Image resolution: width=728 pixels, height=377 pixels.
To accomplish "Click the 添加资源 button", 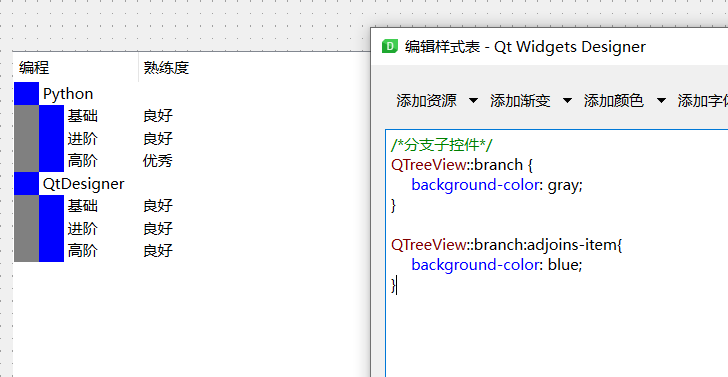I will pos(426,100).
